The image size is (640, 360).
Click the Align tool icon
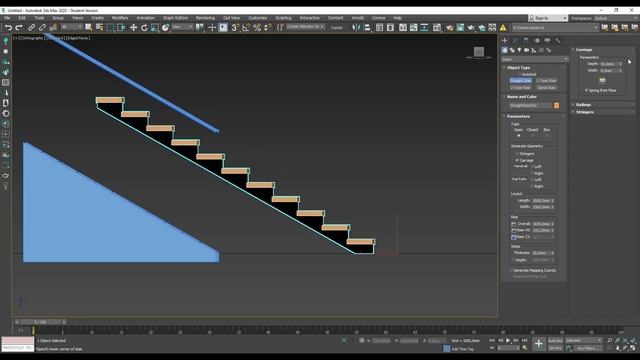[x=367, y=28]
